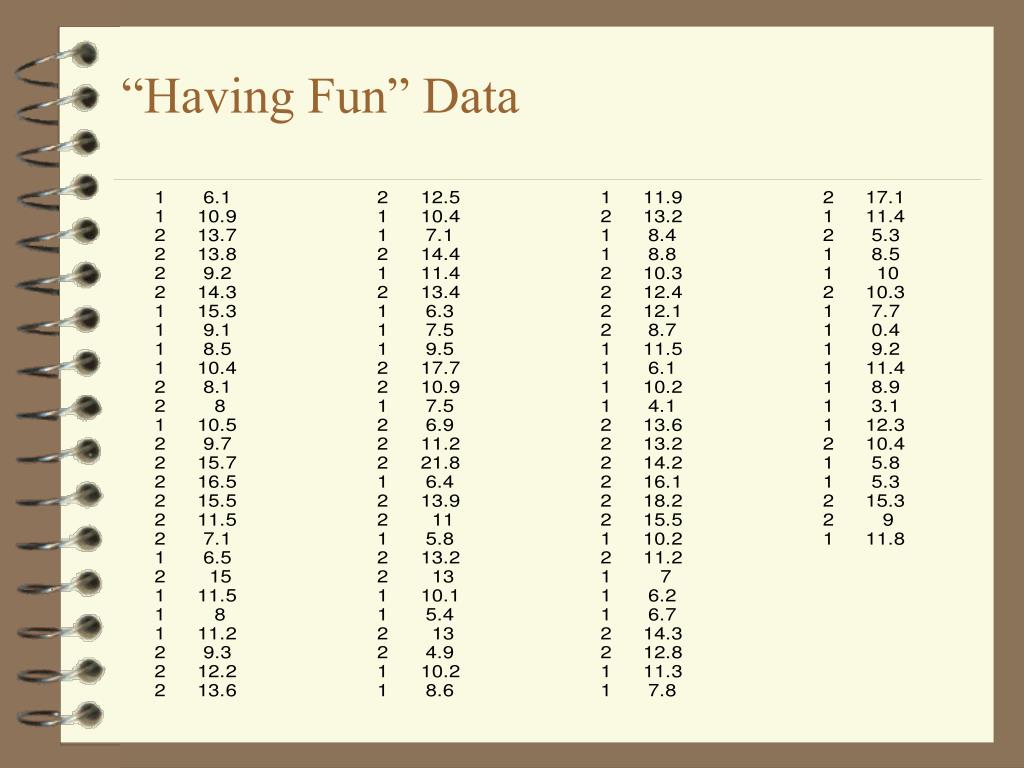Select the value 11.8 ending fourth column
The width and height of the screenshot is (1024, 768).
point(885,538)
